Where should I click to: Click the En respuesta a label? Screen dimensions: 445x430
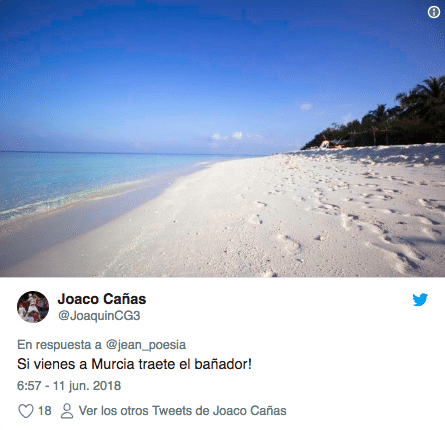59,345
